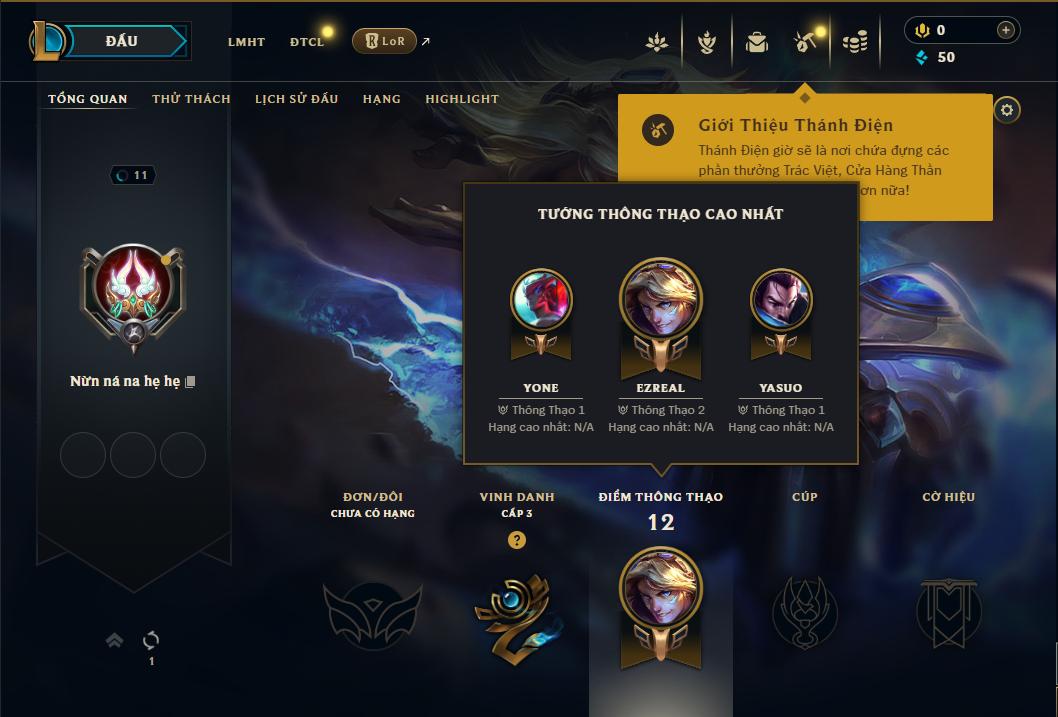Image resolution: width=1058 pixels, height=717 pixels.
Task: Launch the LoR external link button
Action: [x=384, y=41]
